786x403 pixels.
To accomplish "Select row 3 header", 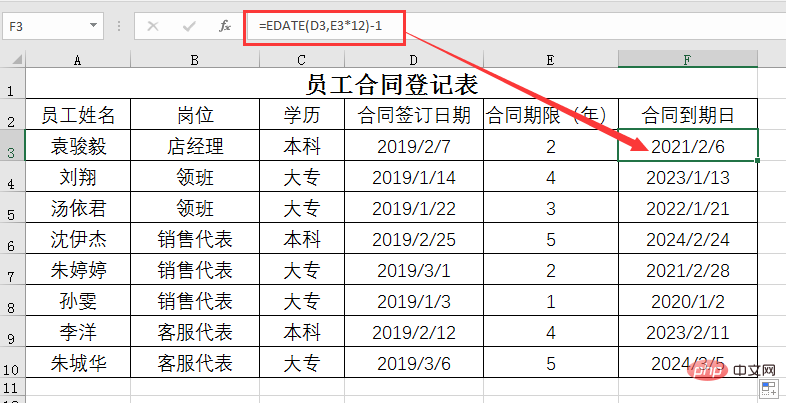I will (12, 145).
